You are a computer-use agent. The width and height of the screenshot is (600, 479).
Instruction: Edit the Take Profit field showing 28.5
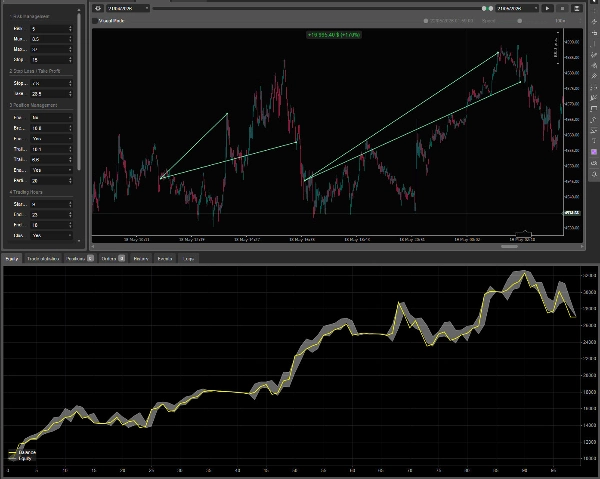coord(51,93)
